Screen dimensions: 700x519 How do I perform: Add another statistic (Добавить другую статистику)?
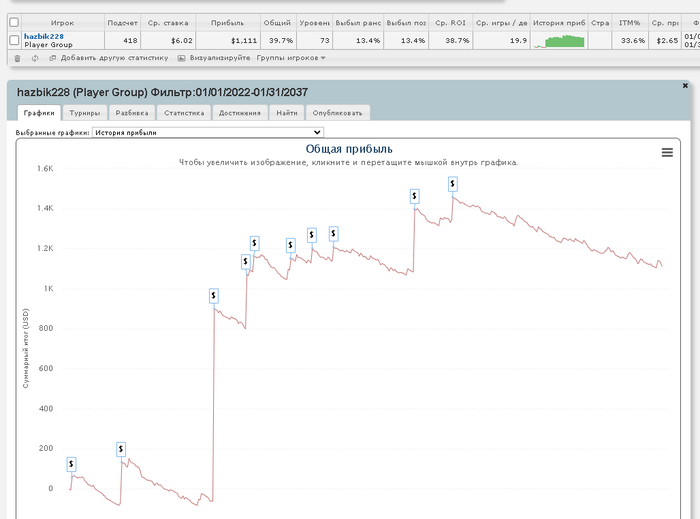109,58
